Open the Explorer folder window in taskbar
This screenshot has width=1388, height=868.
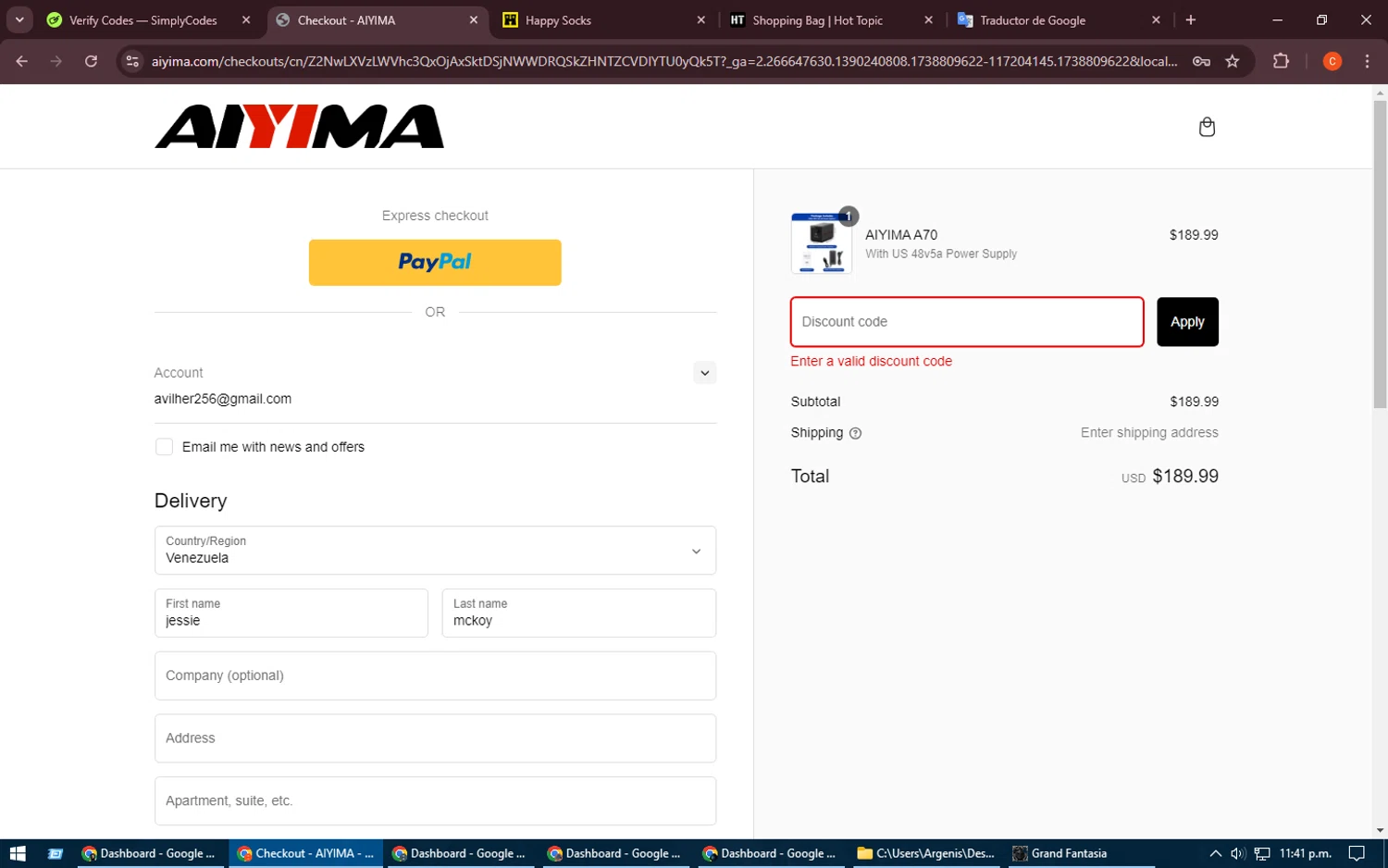pyautogui.click(x=927, y=853)
